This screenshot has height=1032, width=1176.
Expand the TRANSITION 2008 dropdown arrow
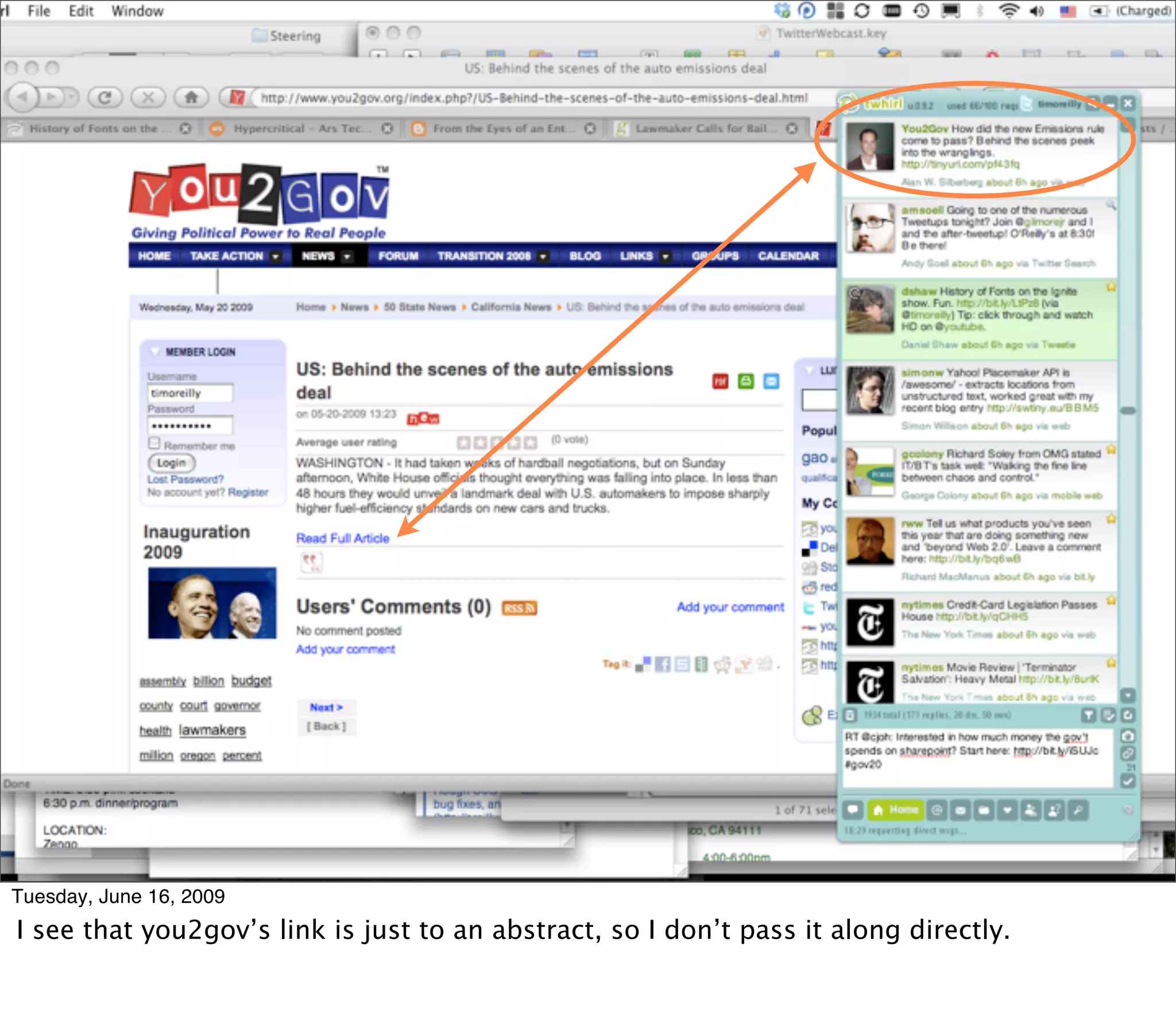543,257
